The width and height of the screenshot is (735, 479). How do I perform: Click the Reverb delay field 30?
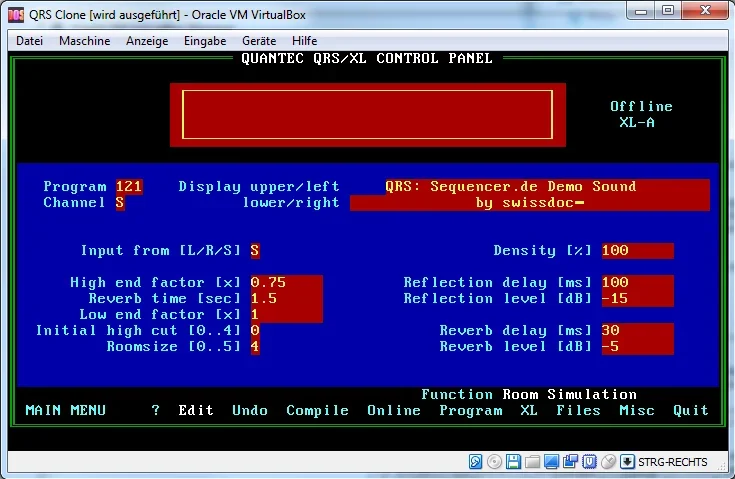638,330
